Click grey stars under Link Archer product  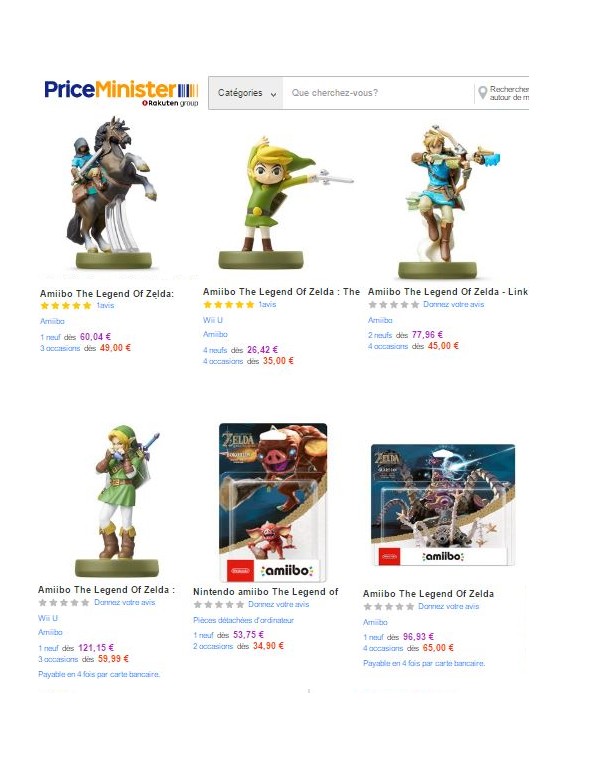394,305
